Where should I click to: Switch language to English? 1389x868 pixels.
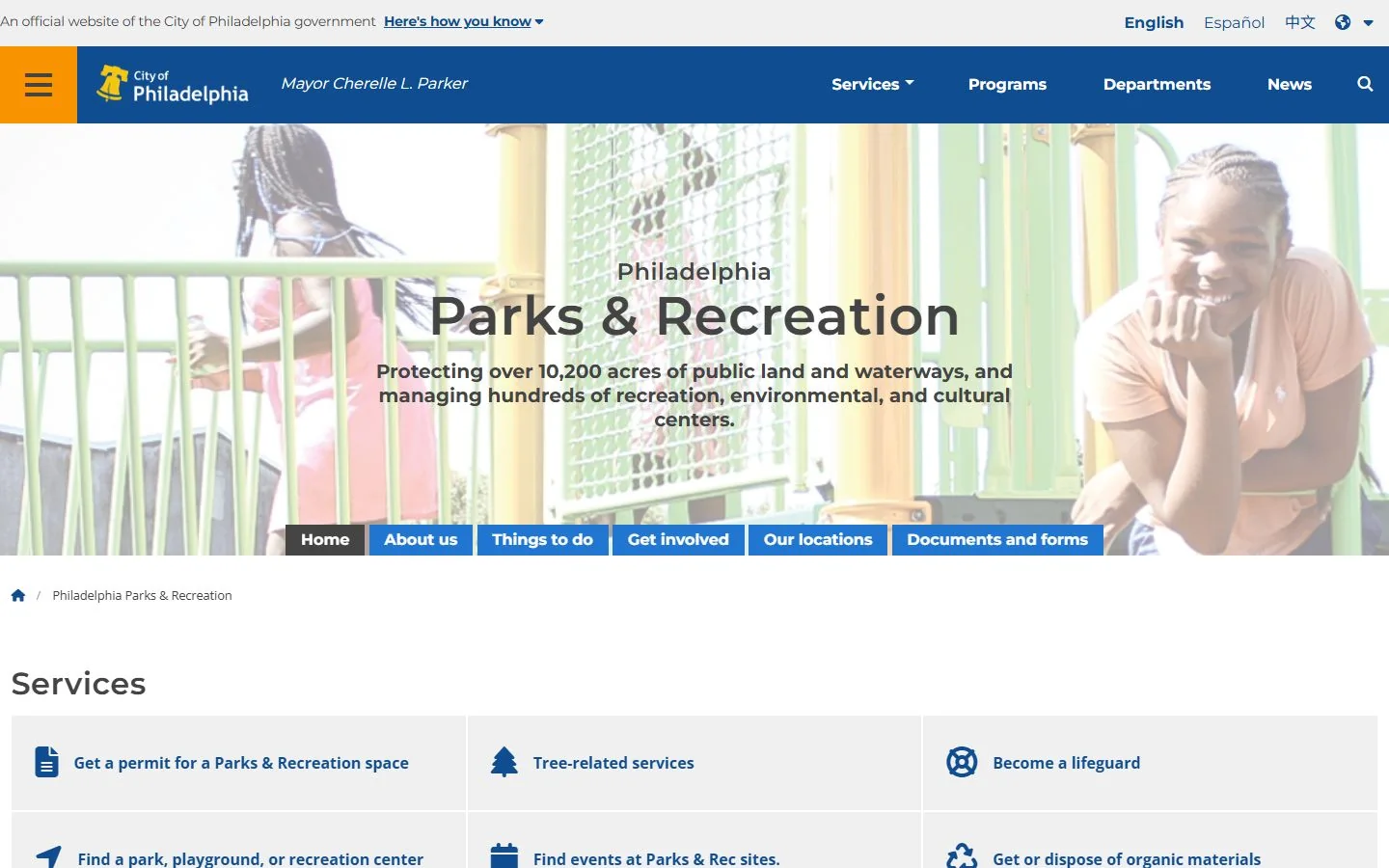pos(1154,22)
